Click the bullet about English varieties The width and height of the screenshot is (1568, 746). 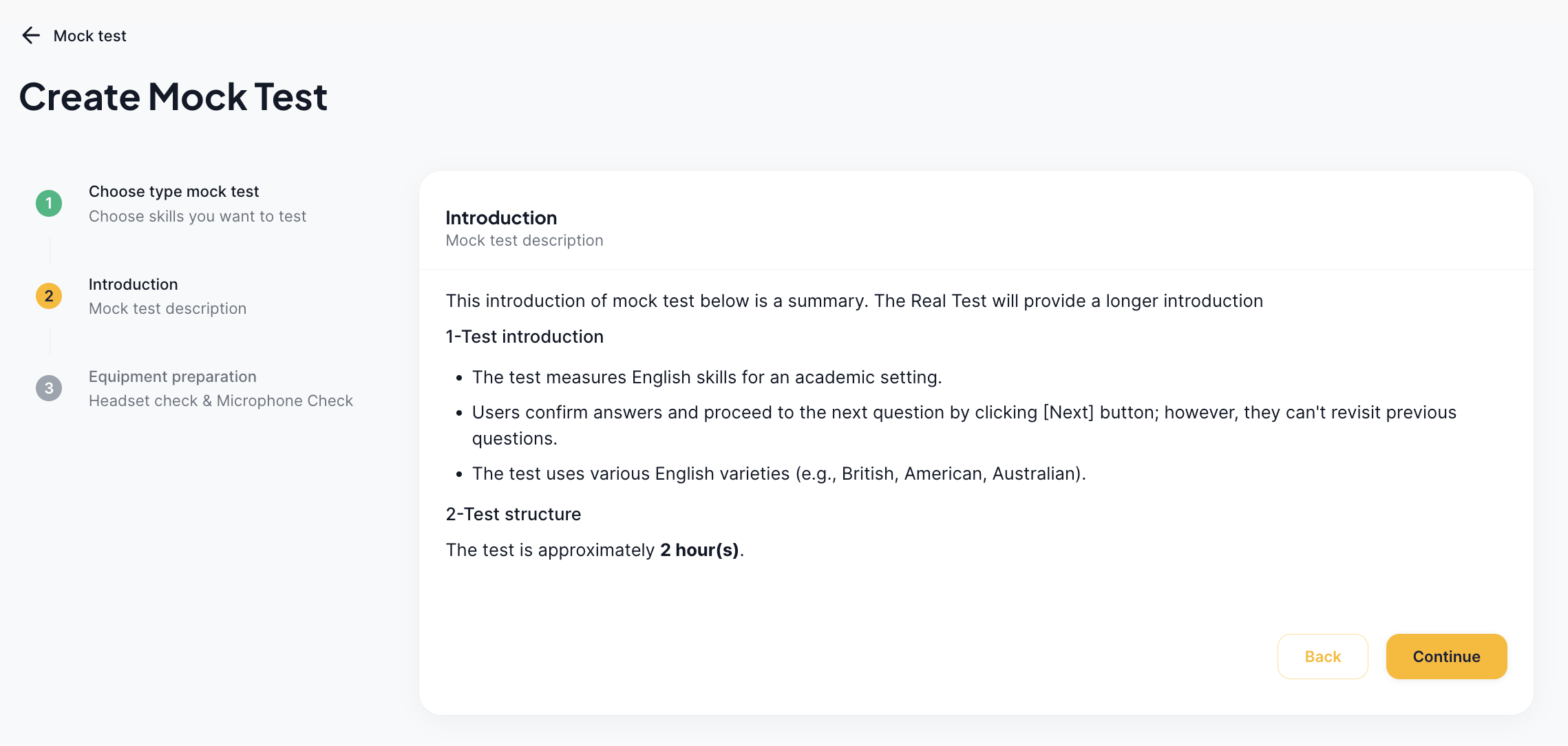click(x=778, y=473)
